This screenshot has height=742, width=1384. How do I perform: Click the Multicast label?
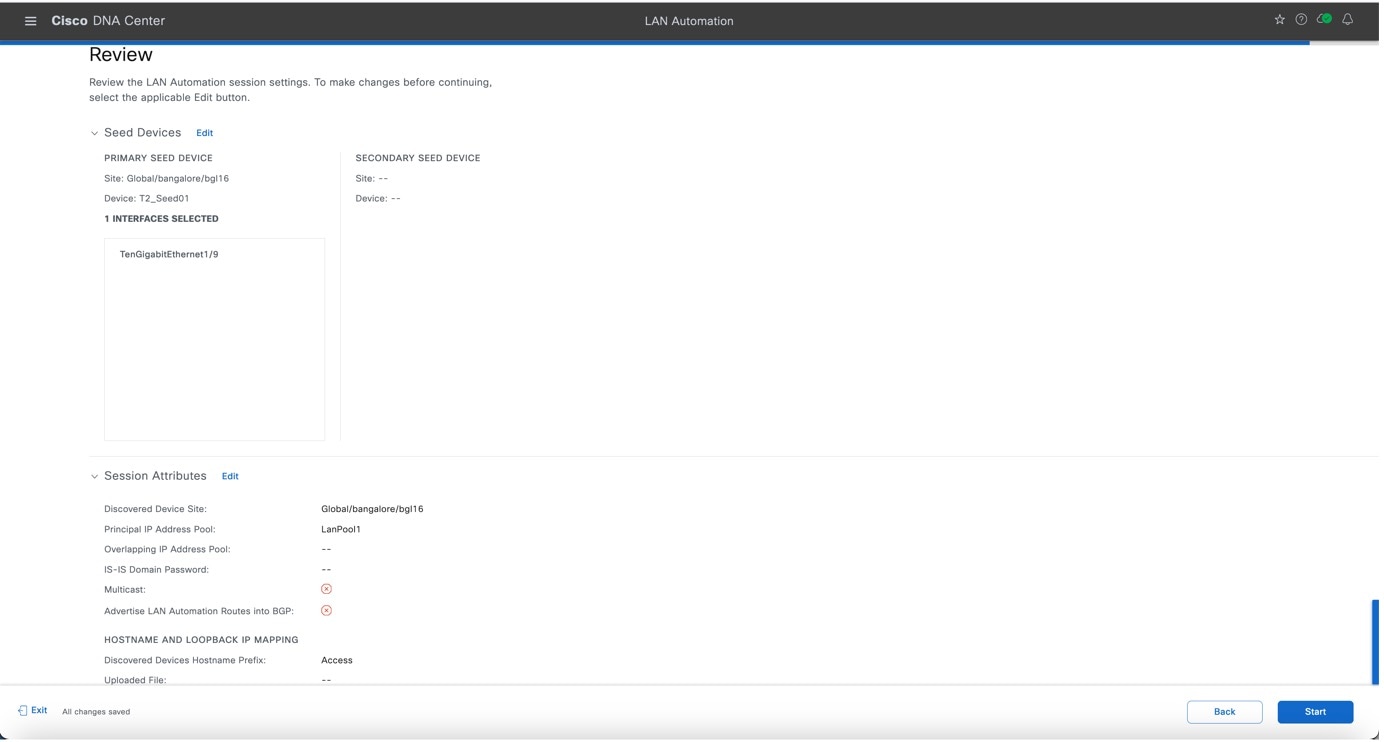point(125,590)
